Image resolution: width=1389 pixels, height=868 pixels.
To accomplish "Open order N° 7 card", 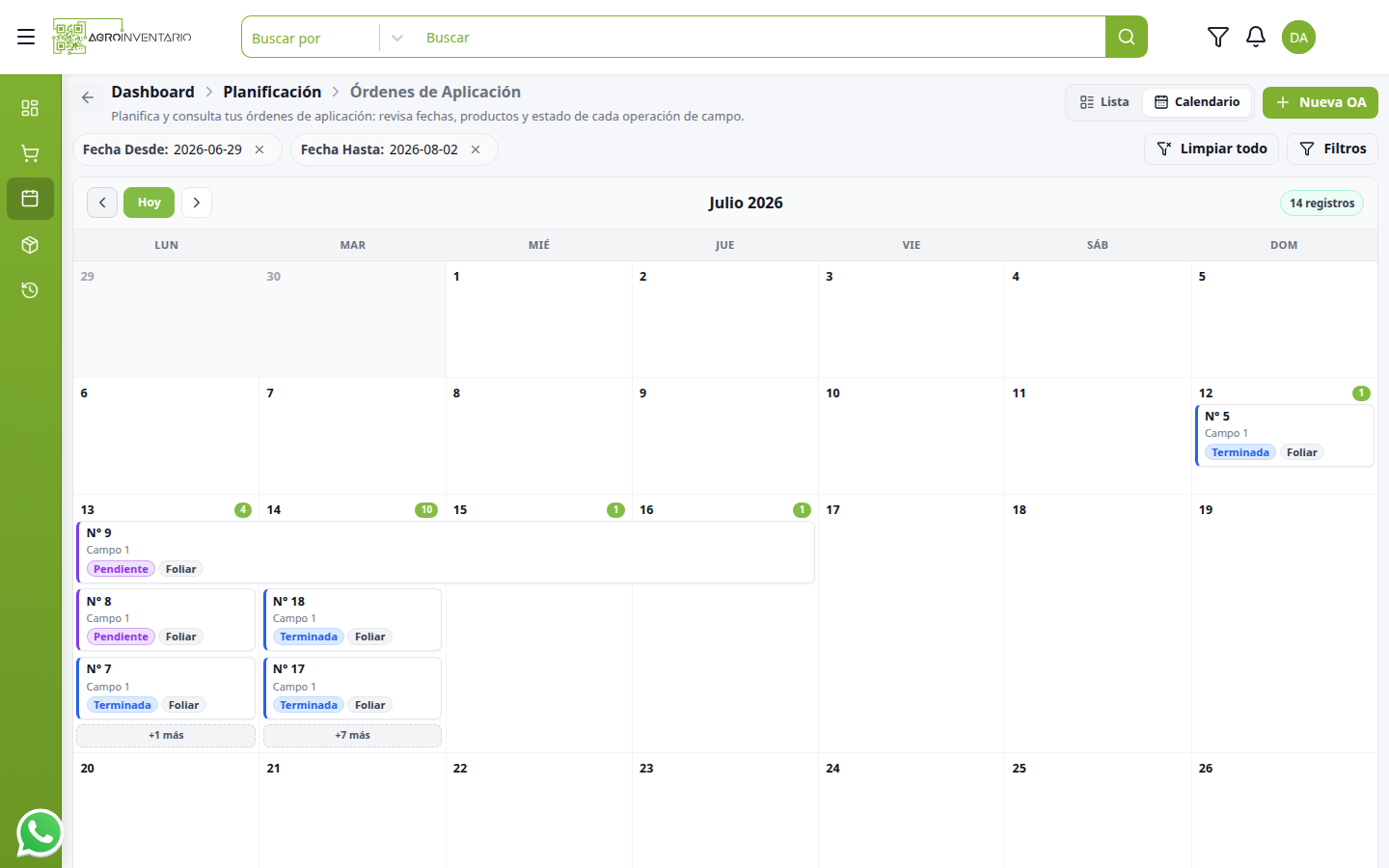I will pyautogui.click(x=166, y=688).
